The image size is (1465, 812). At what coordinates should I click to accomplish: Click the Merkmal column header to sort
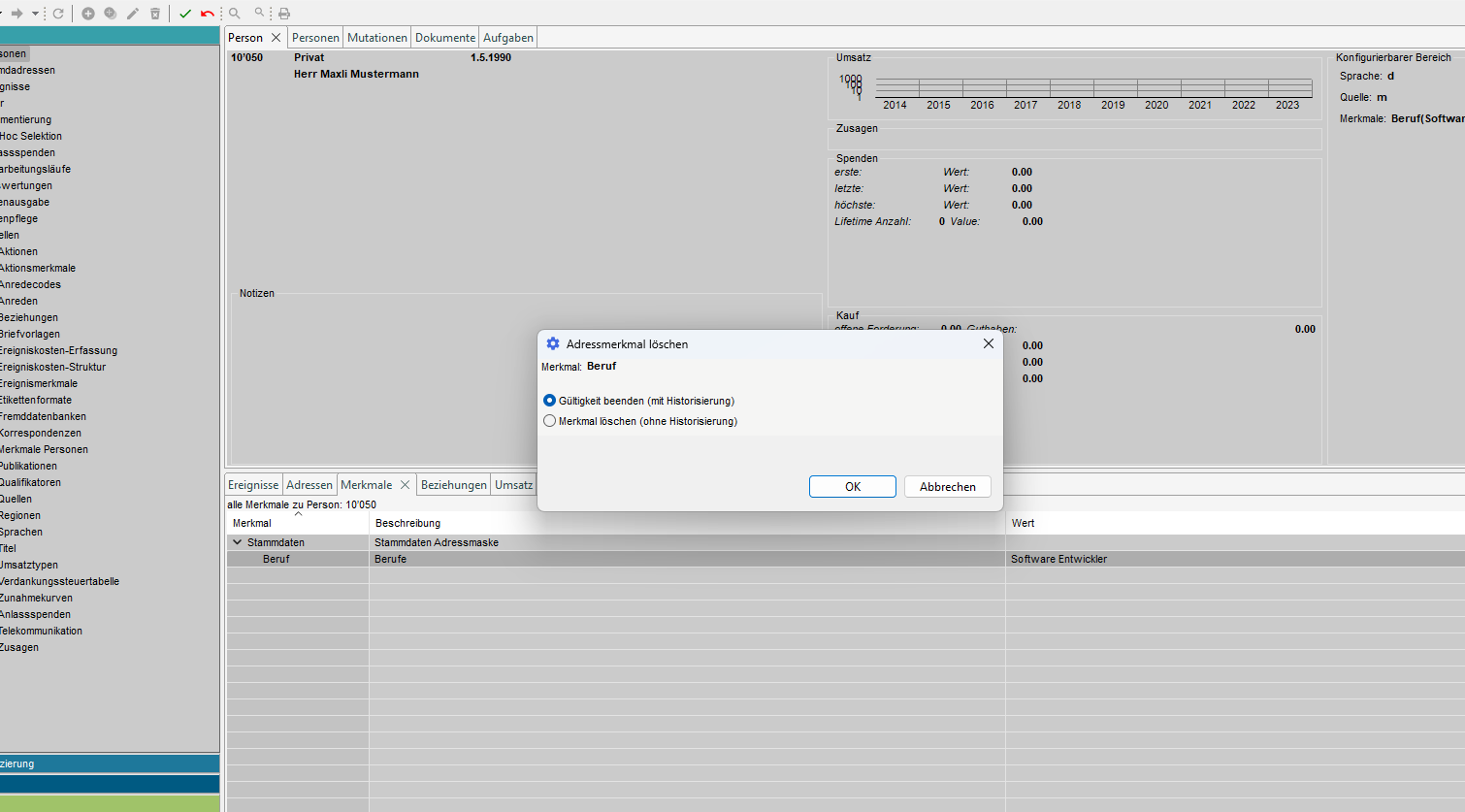tap(252, 523)
